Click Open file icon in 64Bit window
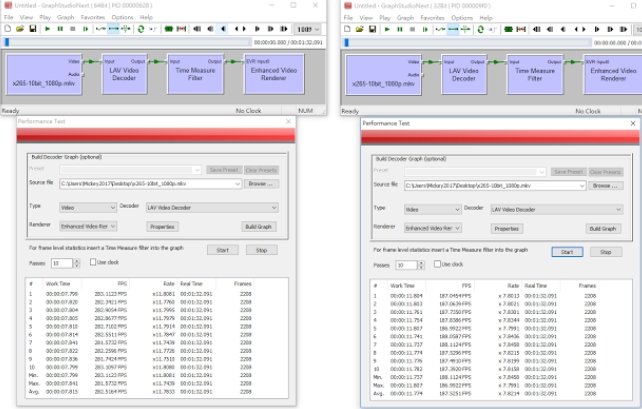642x409 pixels. click(20, 29)
